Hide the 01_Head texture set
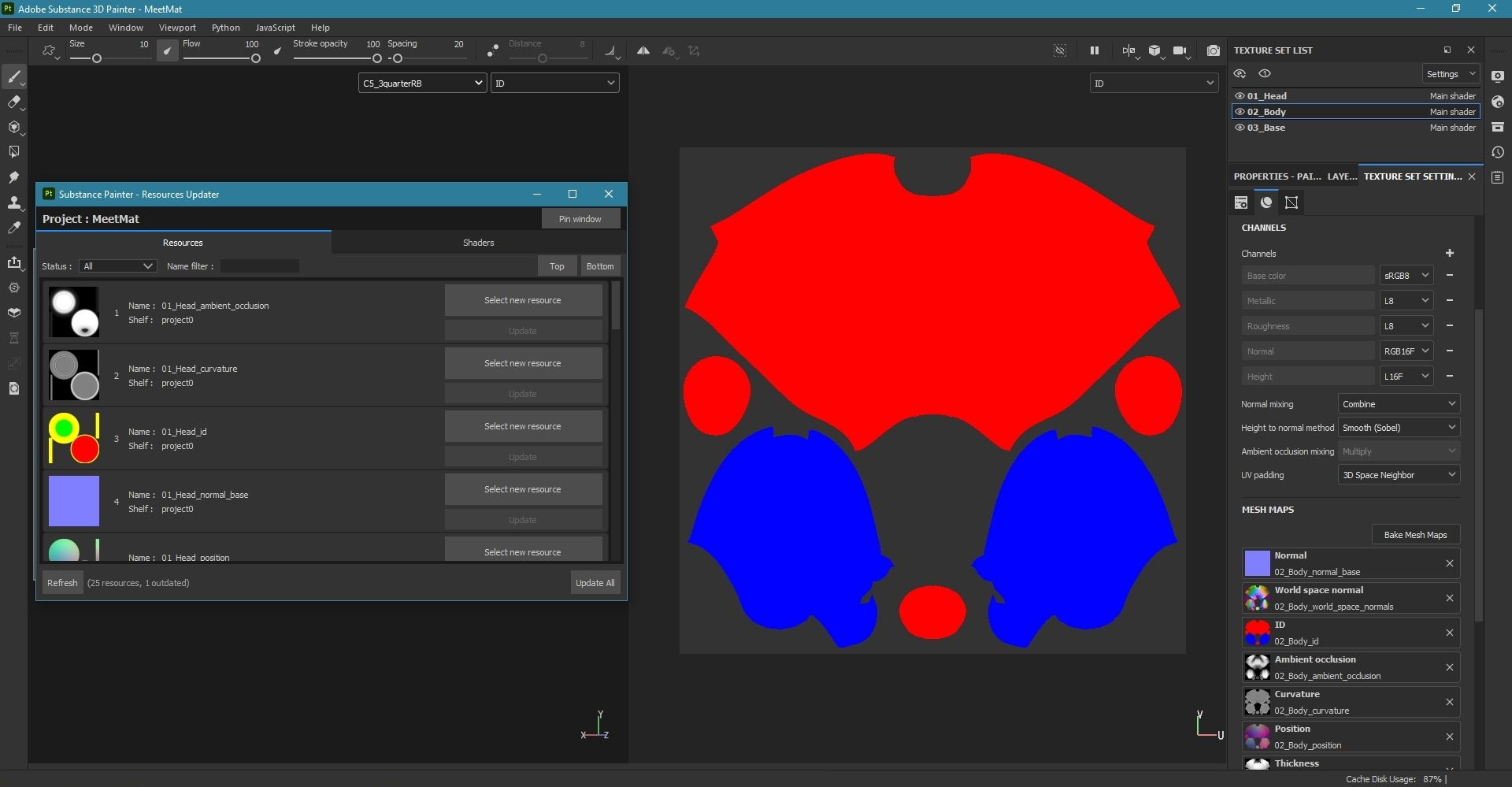 (x=1240, y=96)
